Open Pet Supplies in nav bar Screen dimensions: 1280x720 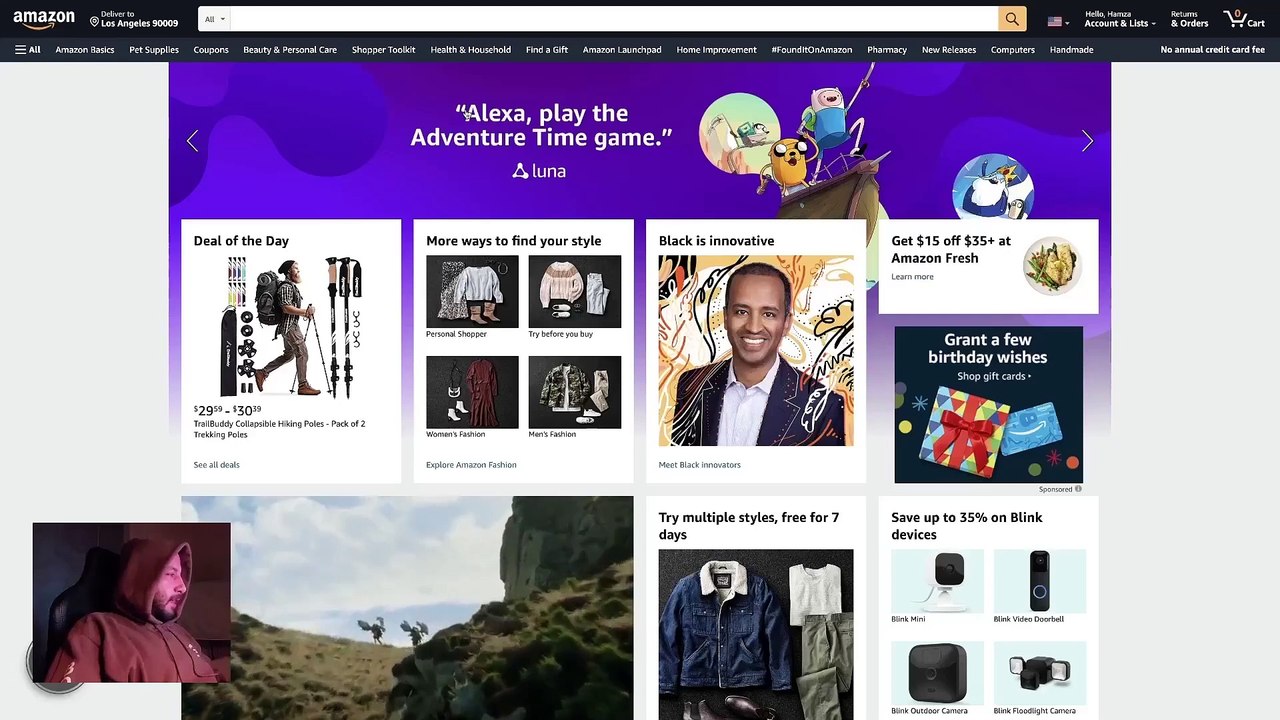[x=154, y=49]
